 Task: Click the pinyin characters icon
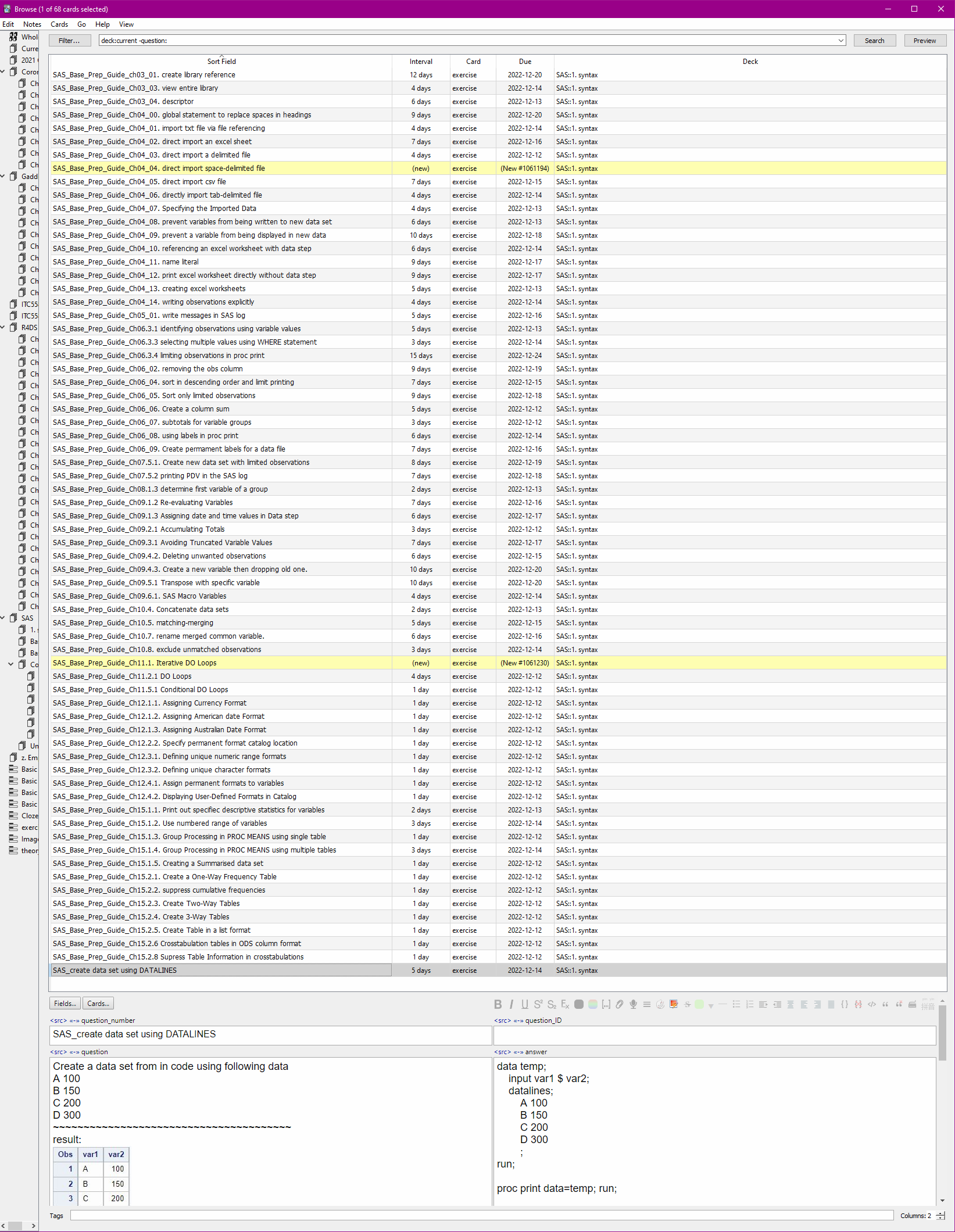(x=928, y=1005)
